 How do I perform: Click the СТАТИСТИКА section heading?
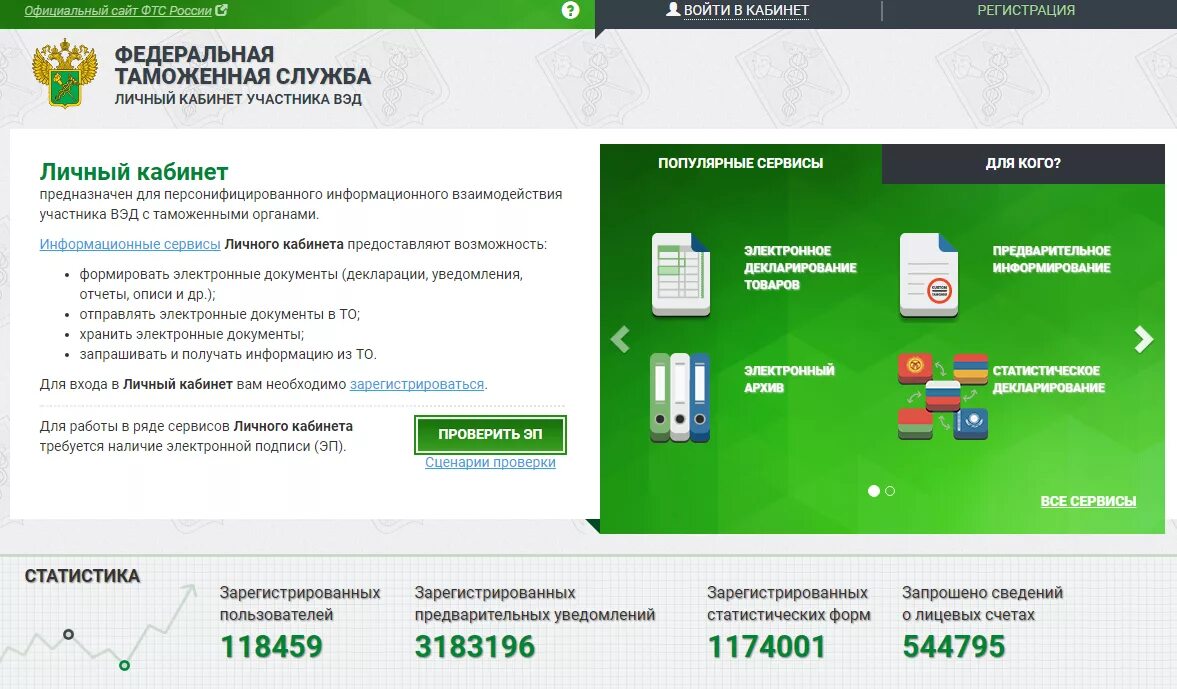click(x=83, y=576)
